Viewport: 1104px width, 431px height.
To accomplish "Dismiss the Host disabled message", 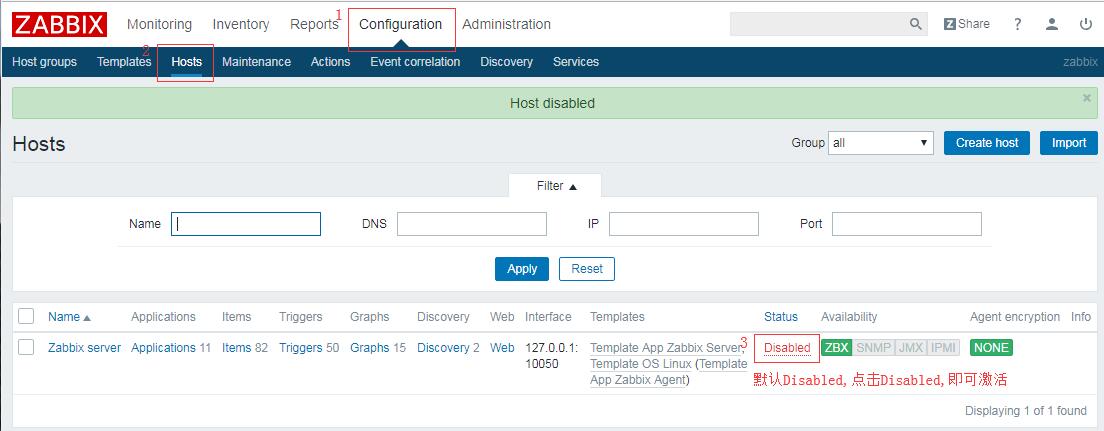I will pos(1087,98).
